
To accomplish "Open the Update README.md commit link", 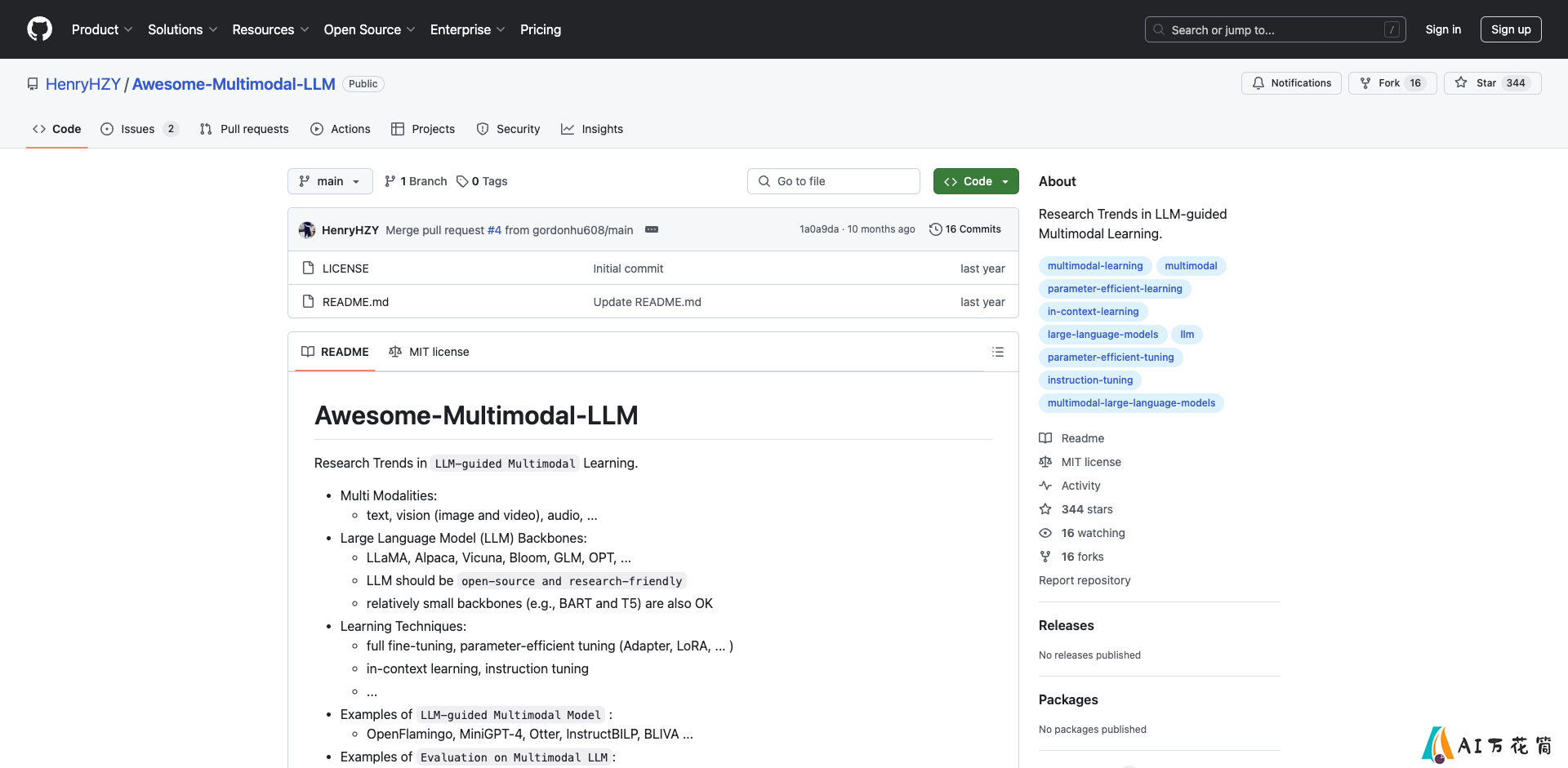I will 647,302.
